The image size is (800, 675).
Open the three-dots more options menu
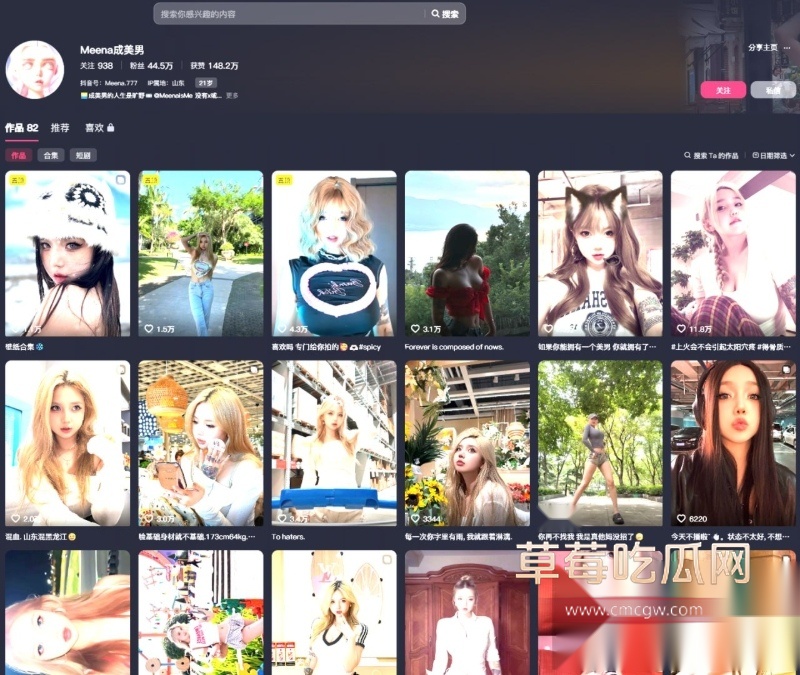click(785, 47)
